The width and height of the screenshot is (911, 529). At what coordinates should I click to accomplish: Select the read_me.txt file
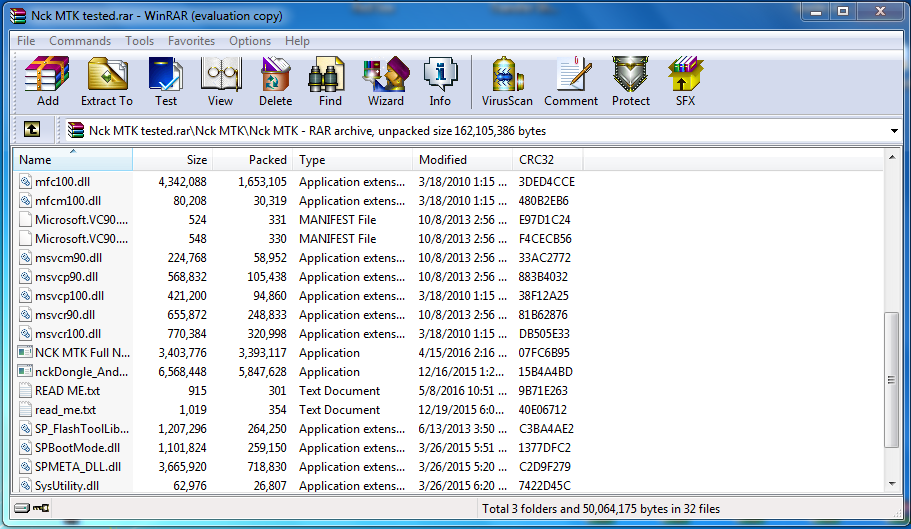click(x=65, y=410)
